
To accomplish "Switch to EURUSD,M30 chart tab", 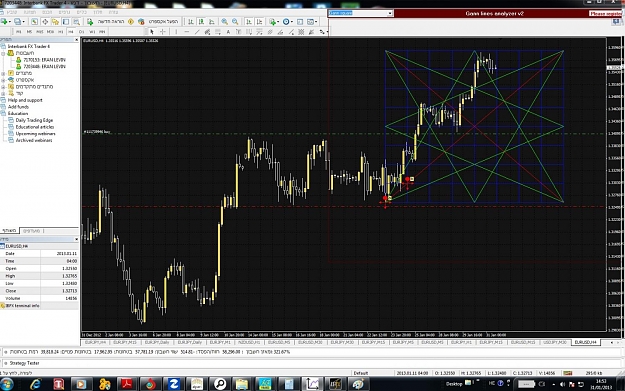I will [310, 342].
